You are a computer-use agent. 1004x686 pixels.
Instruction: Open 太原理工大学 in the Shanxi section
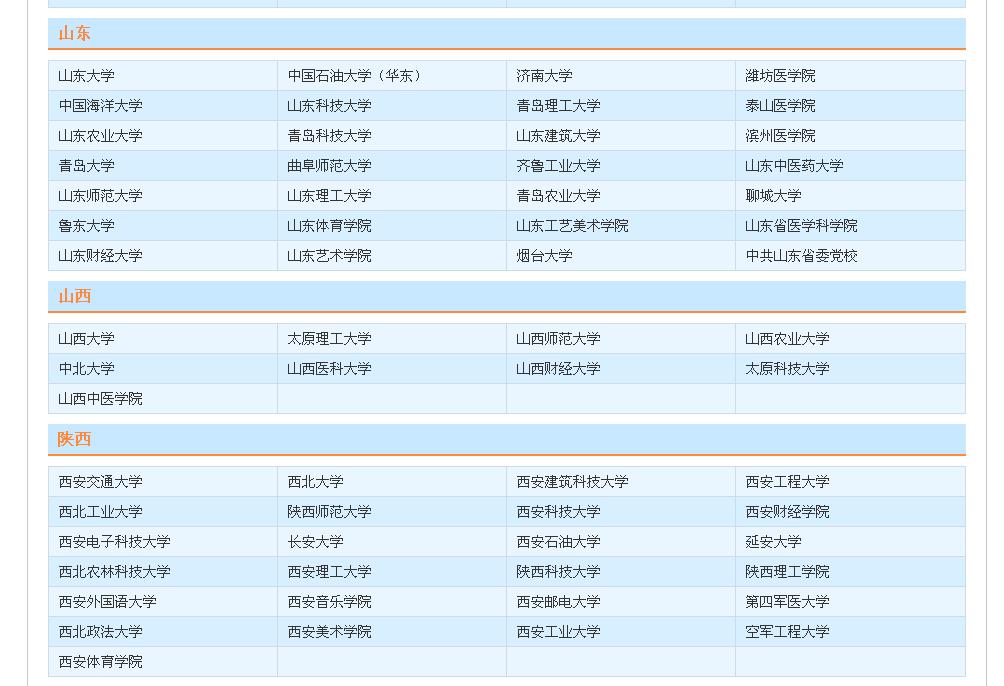click(329, 339)
